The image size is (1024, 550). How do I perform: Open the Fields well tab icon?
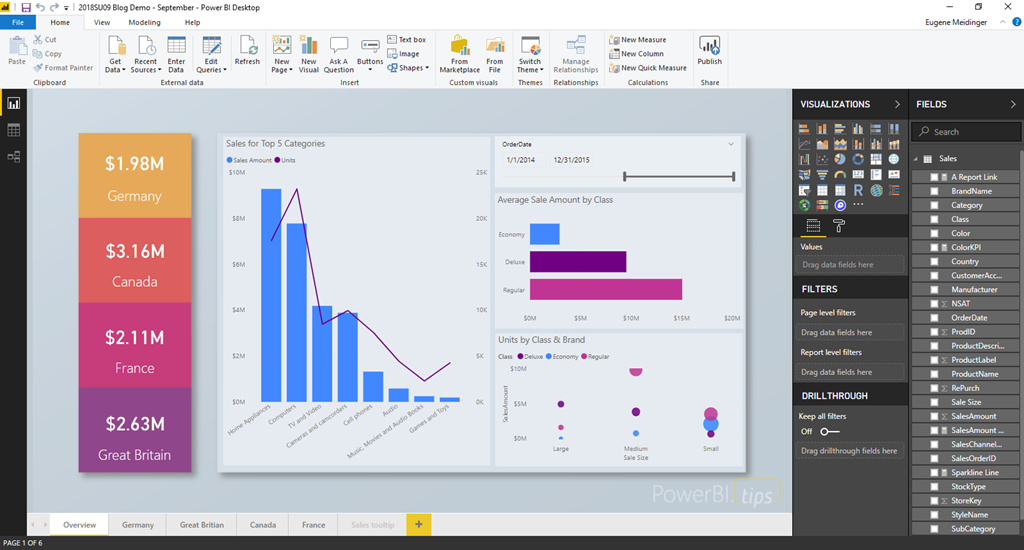(x=813, y=226)
